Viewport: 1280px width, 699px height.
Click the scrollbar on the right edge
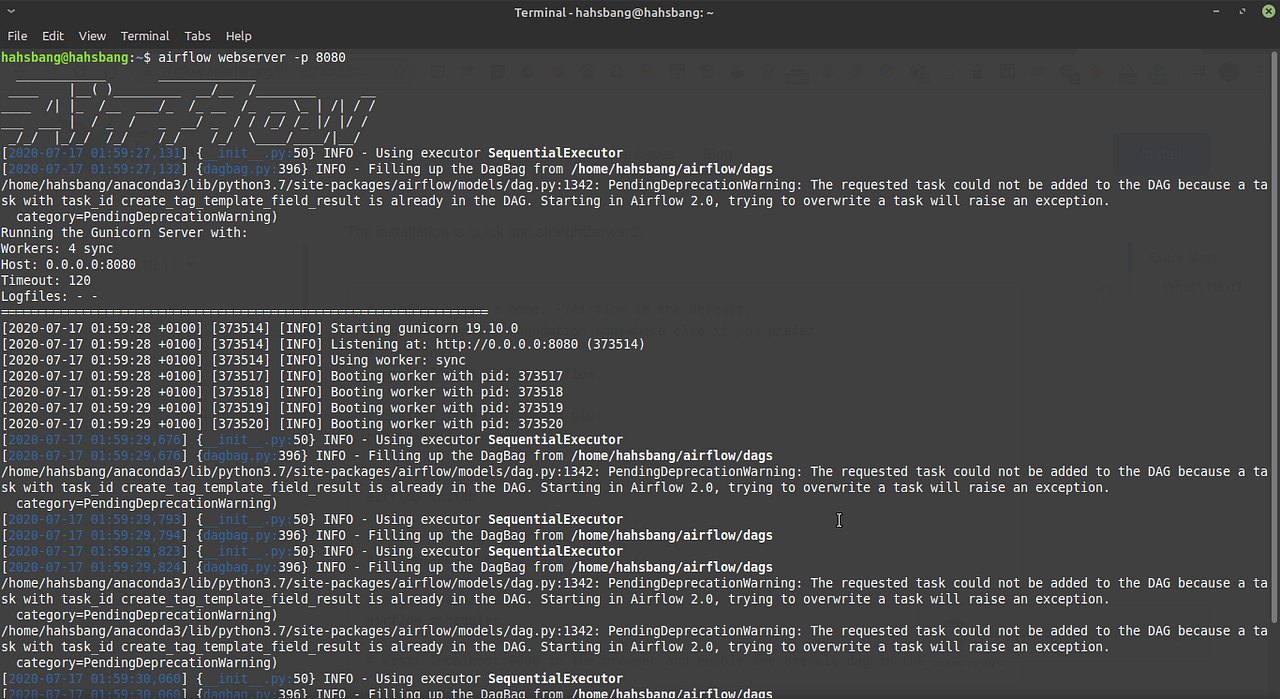1275,350
